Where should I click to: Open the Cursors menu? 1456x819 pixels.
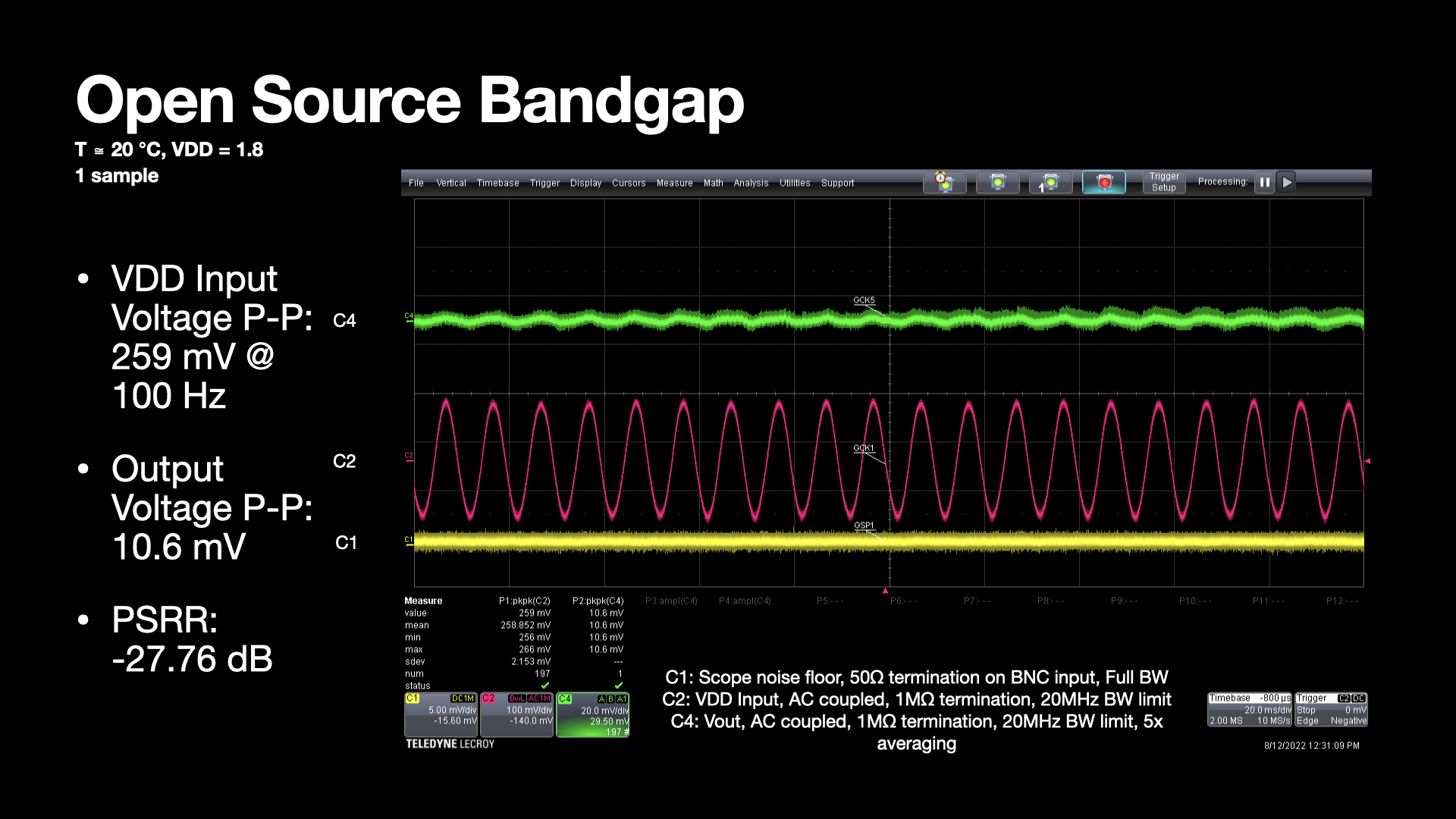tap(629, 183)
